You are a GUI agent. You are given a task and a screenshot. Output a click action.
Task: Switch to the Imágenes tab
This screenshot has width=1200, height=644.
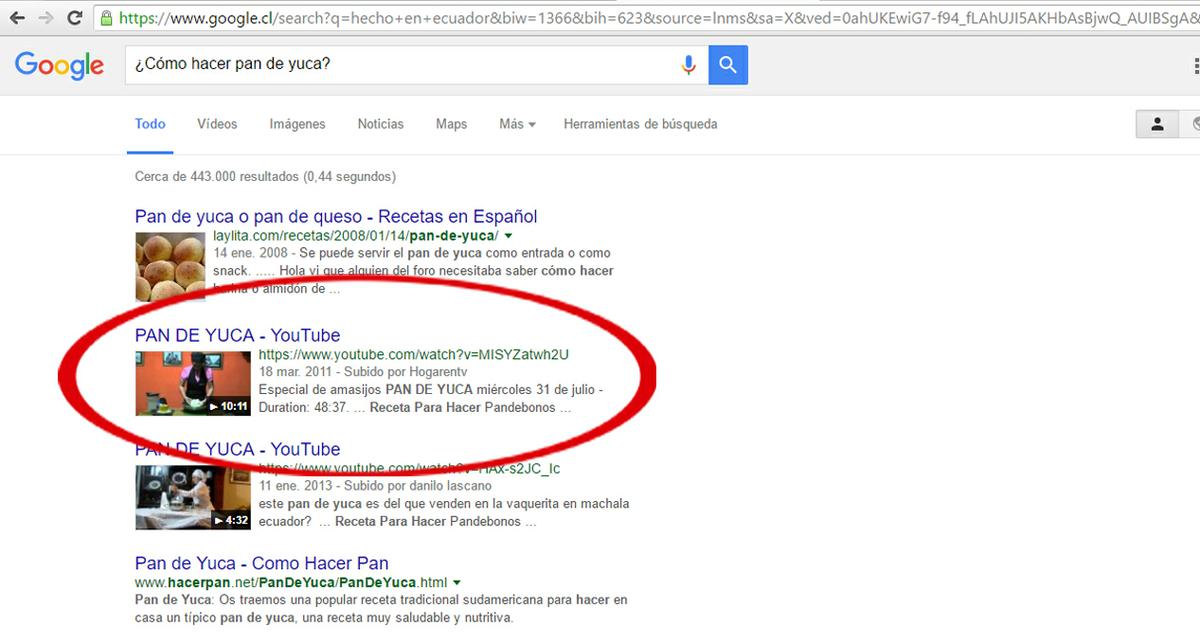tap(297, 124)
